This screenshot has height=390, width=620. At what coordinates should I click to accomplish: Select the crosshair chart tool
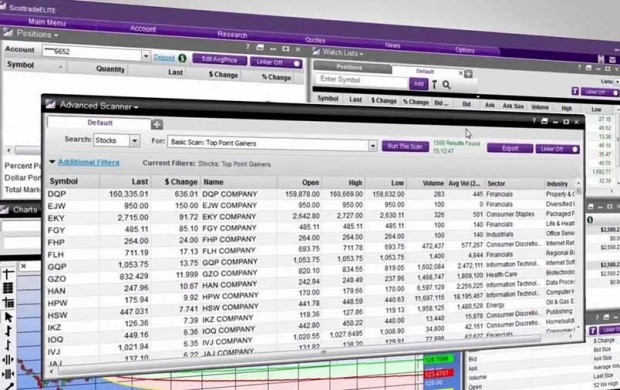tap(8, 273)
